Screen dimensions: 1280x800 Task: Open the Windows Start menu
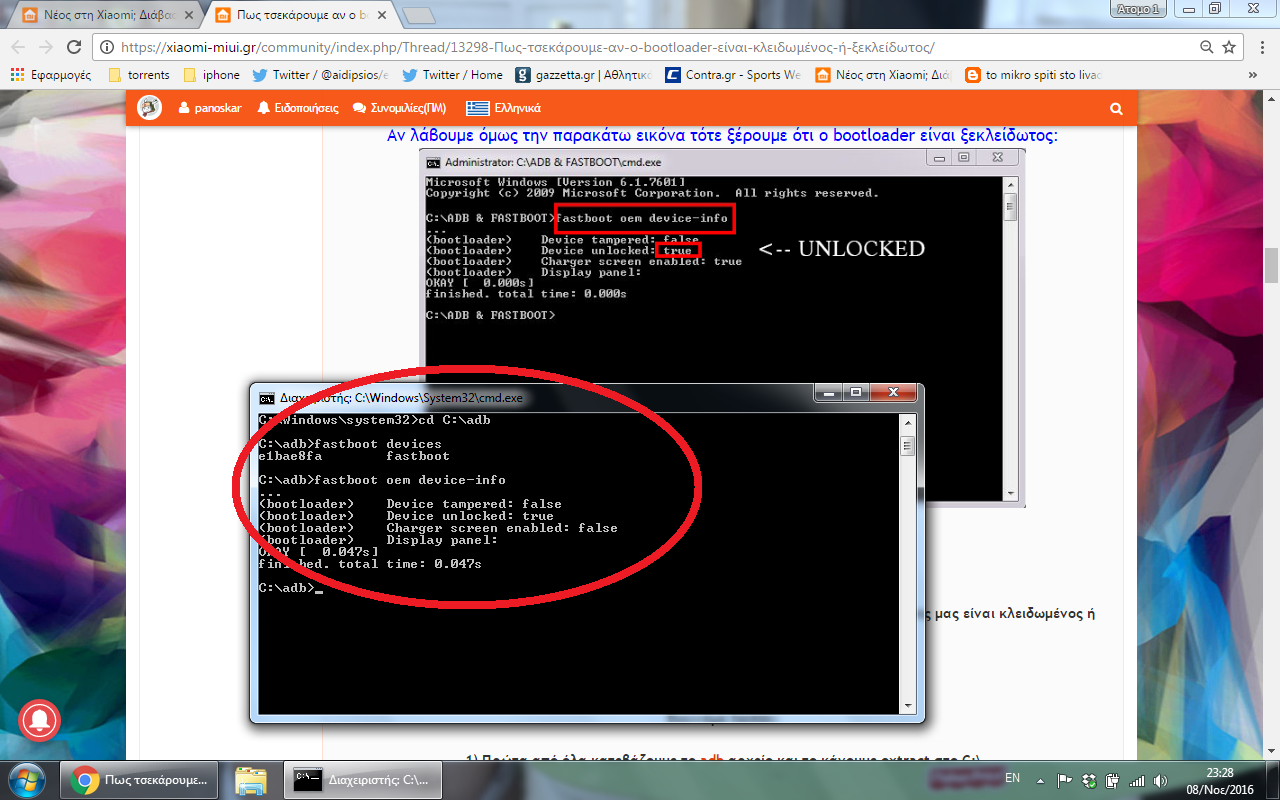pos(25,779)
